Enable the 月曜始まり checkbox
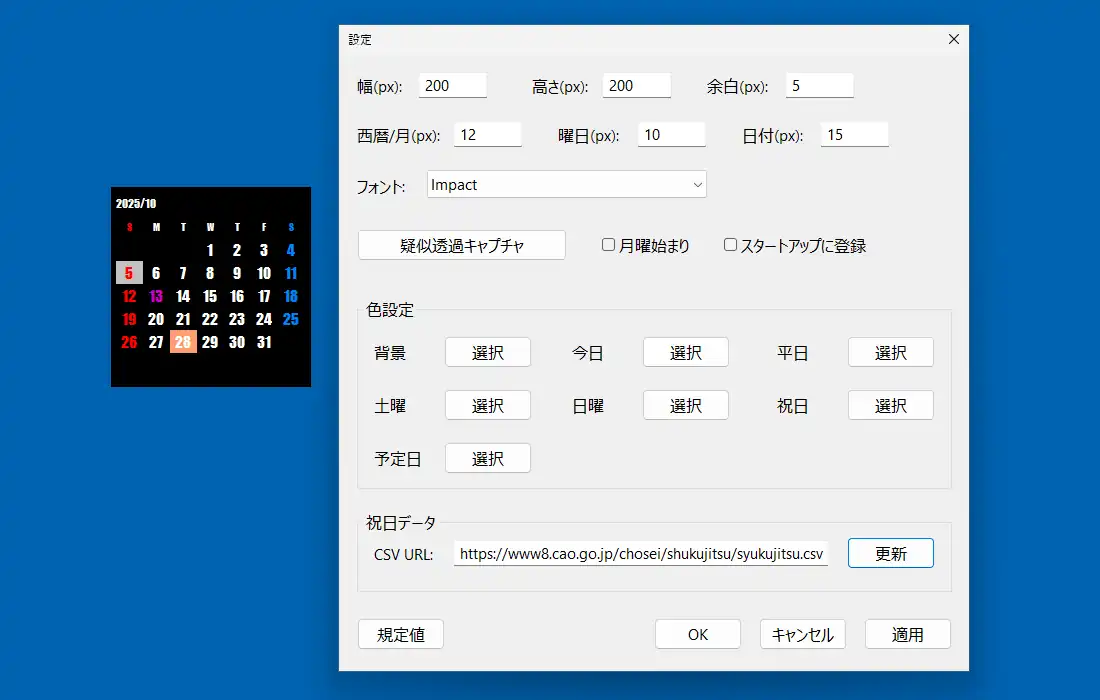The image size is (1100, 700). (x=608, y=245)
